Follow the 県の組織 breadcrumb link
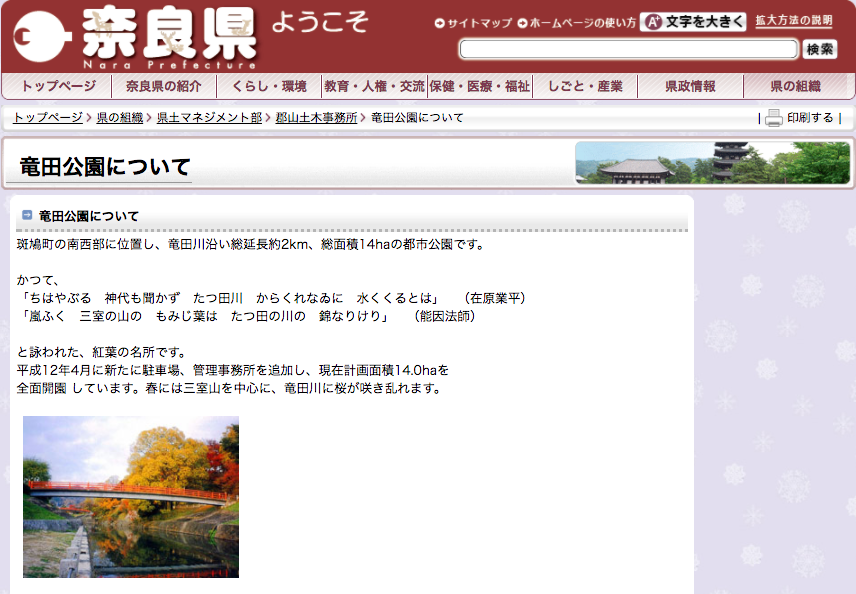The height and width of the screenshot is (594, 856). pyautogui.click(x=120, y=117)
